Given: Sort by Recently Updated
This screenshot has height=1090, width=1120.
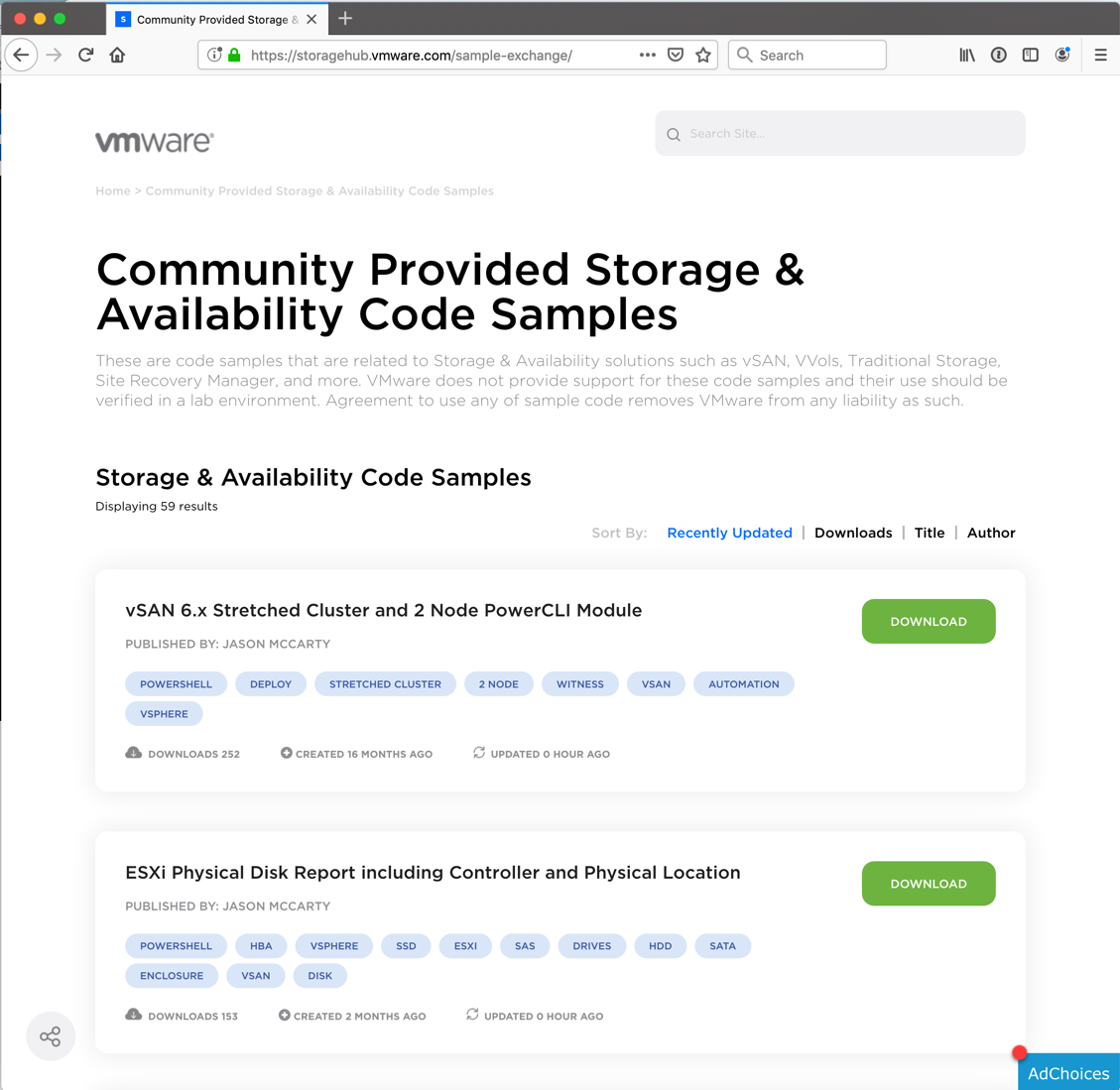Looking at the screenshot, I should [x=729, y=533].
